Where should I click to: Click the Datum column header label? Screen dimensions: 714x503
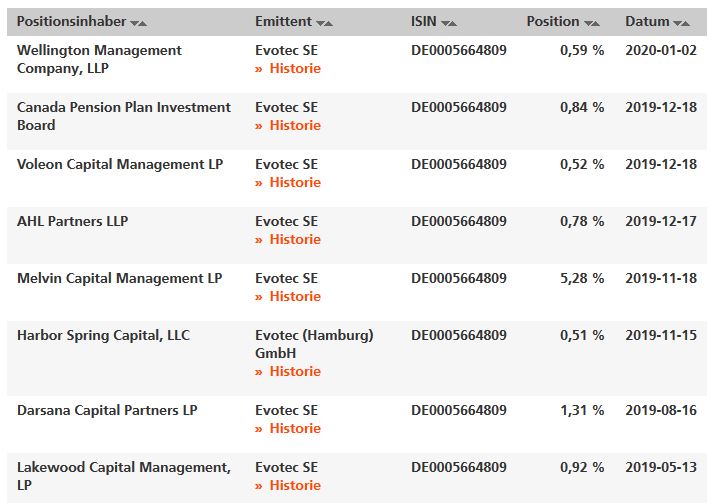pos(647,22)
